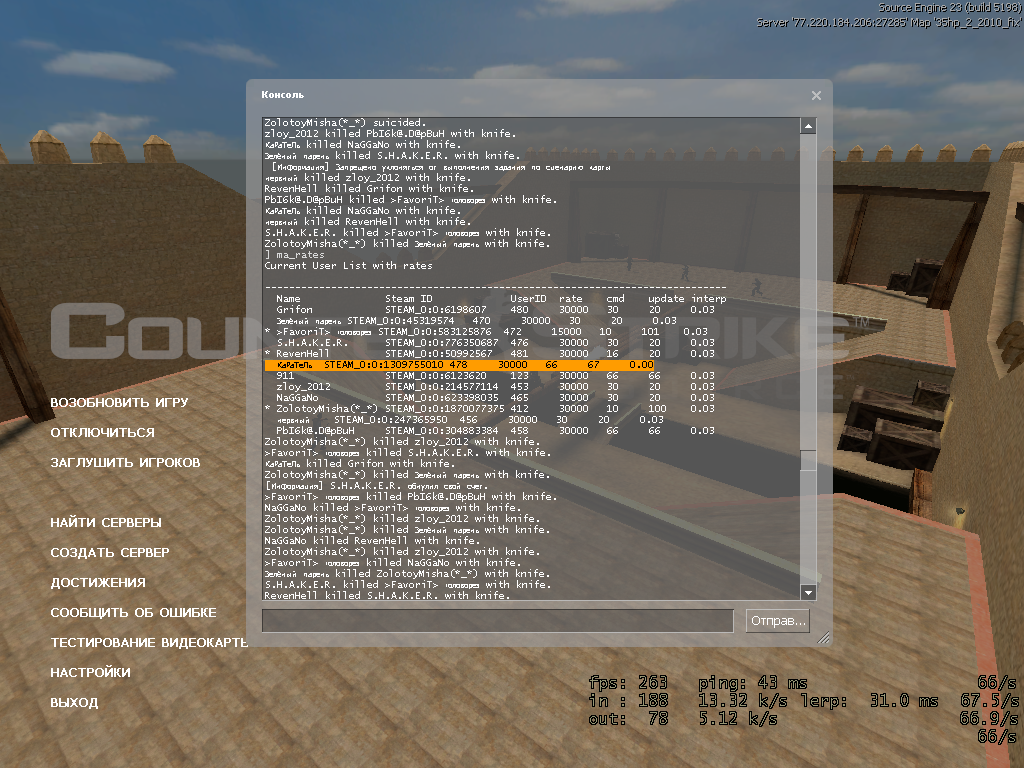
Task: Click the "UserID" column header
Action: [x=528, y=298]
